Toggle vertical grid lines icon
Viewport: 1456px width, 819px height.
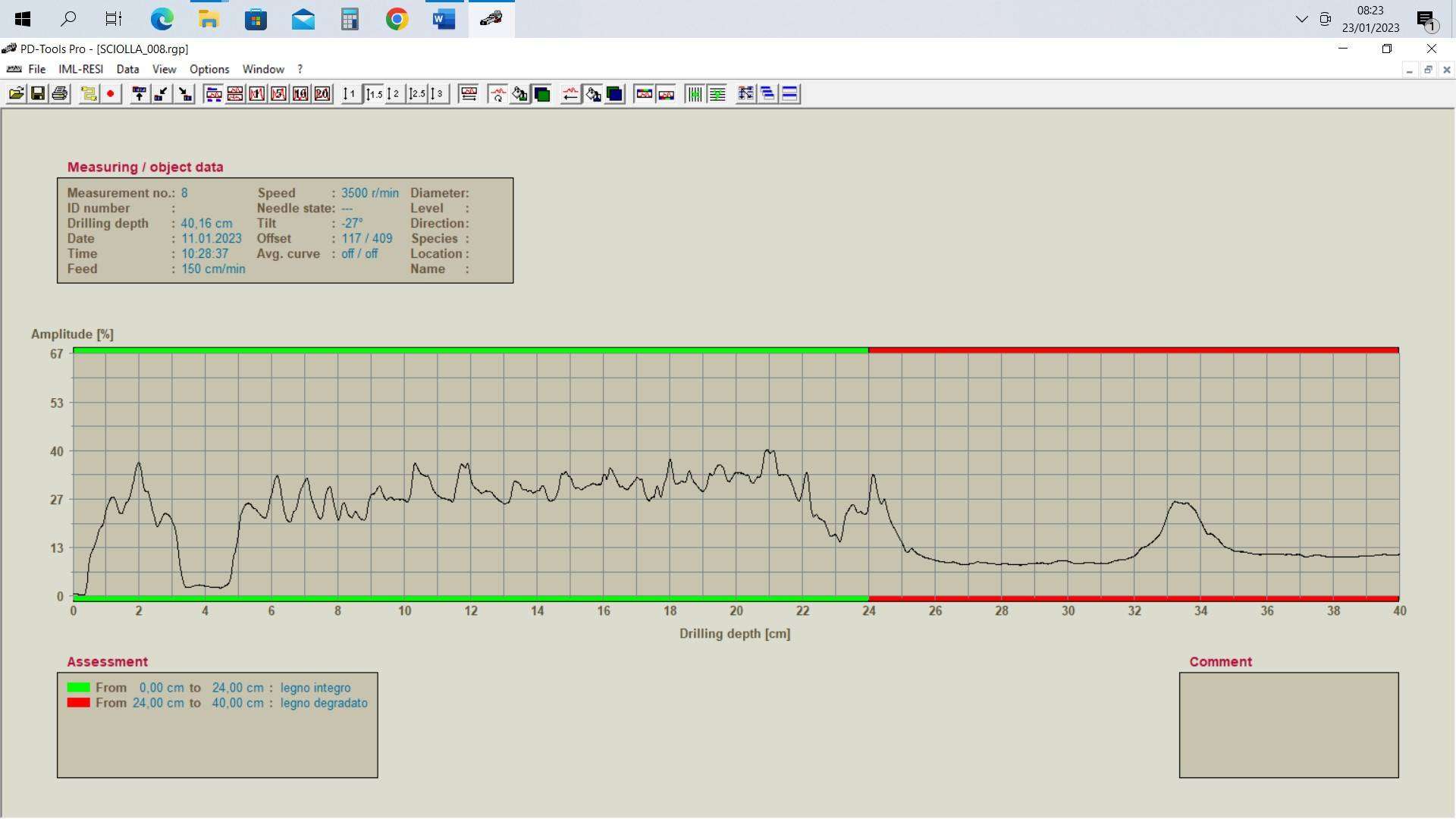[x=695, y=94]
